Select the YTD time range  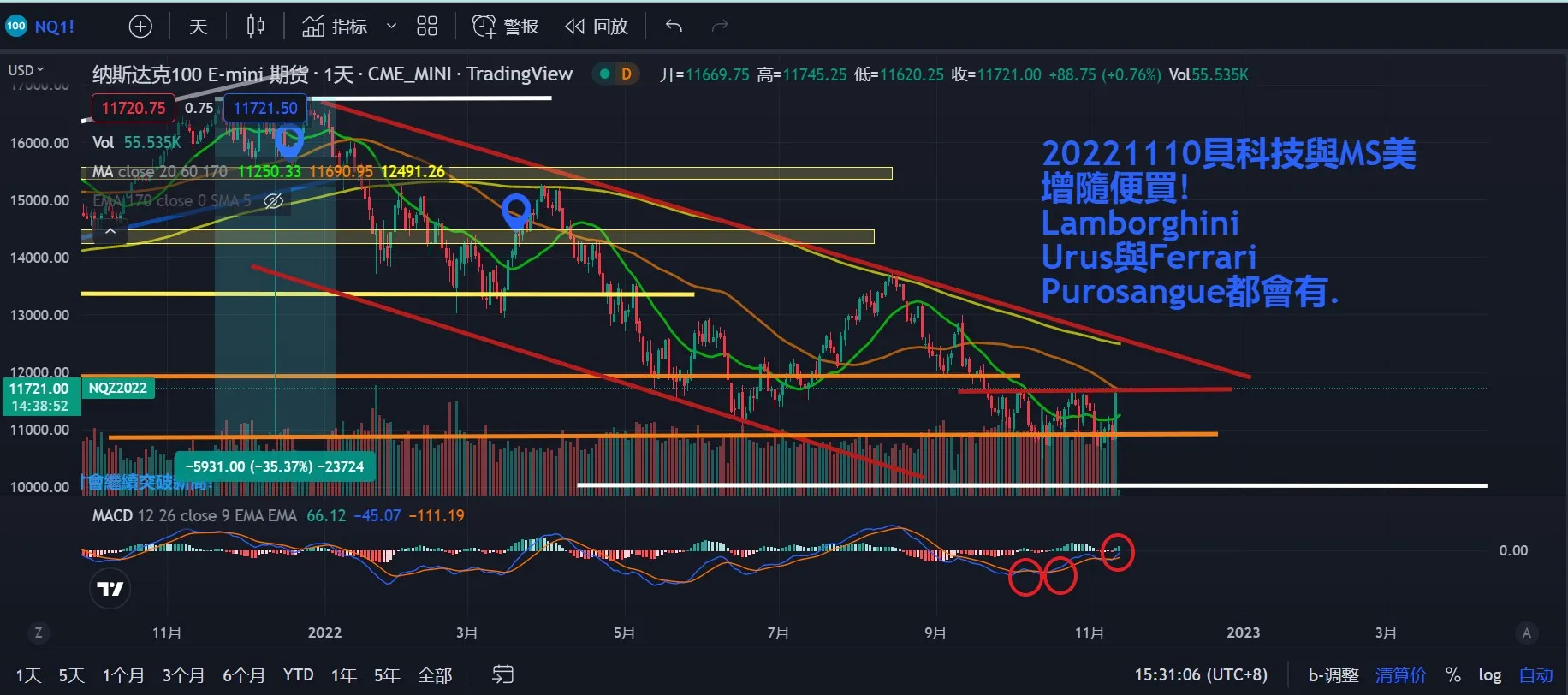[299, 675]
